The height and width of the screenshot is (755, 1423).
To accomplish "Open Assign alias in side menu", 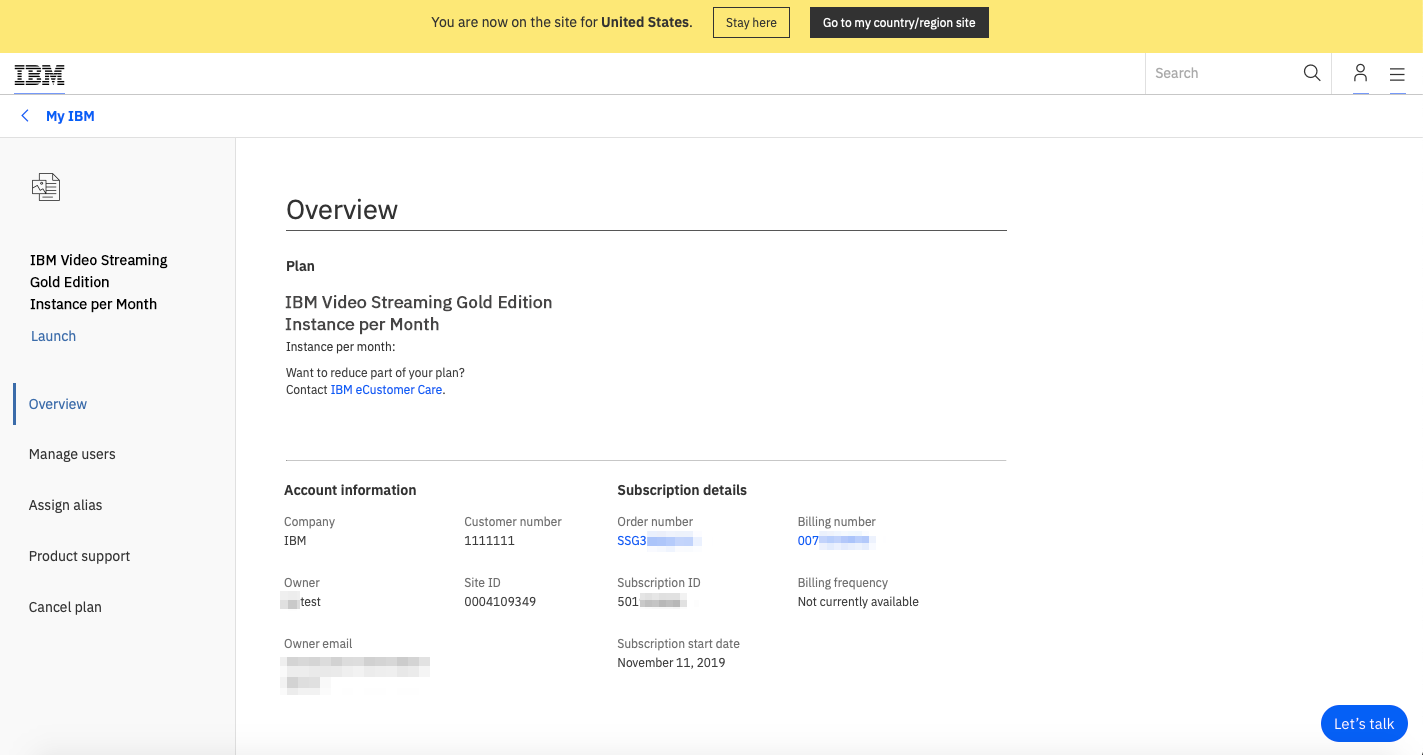I will 65,505.
